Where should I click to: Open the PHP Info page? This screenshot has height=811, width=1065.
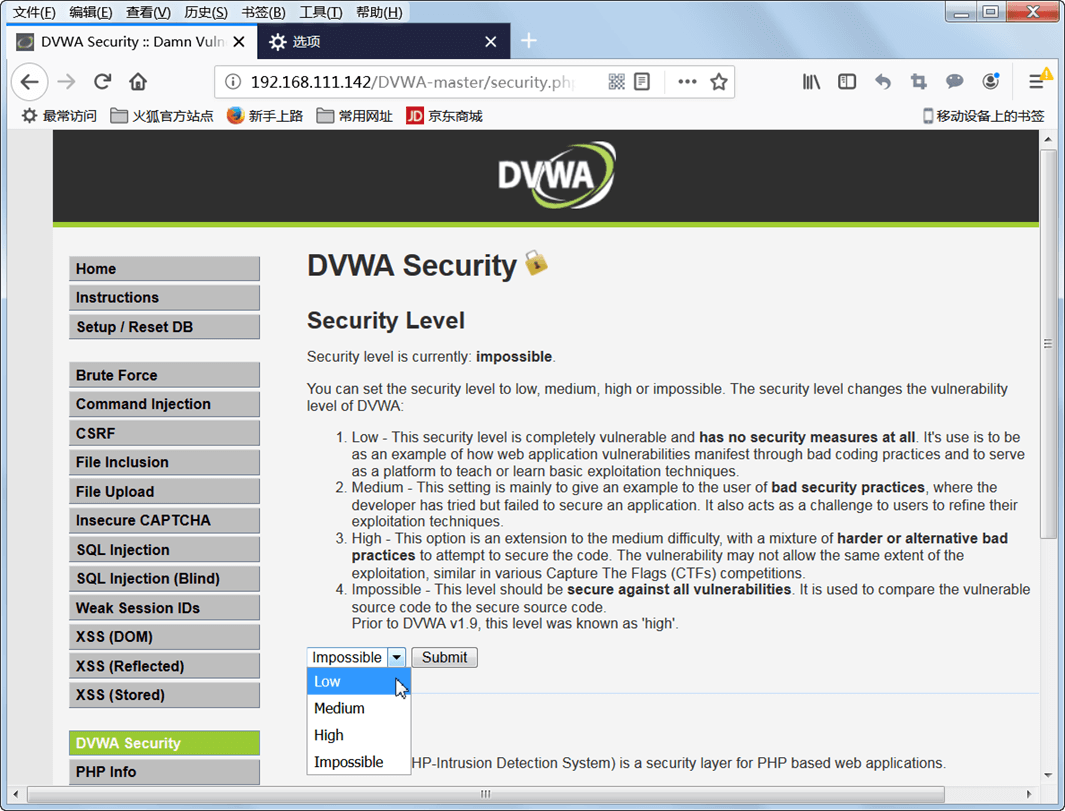click(x=164, y=772)
